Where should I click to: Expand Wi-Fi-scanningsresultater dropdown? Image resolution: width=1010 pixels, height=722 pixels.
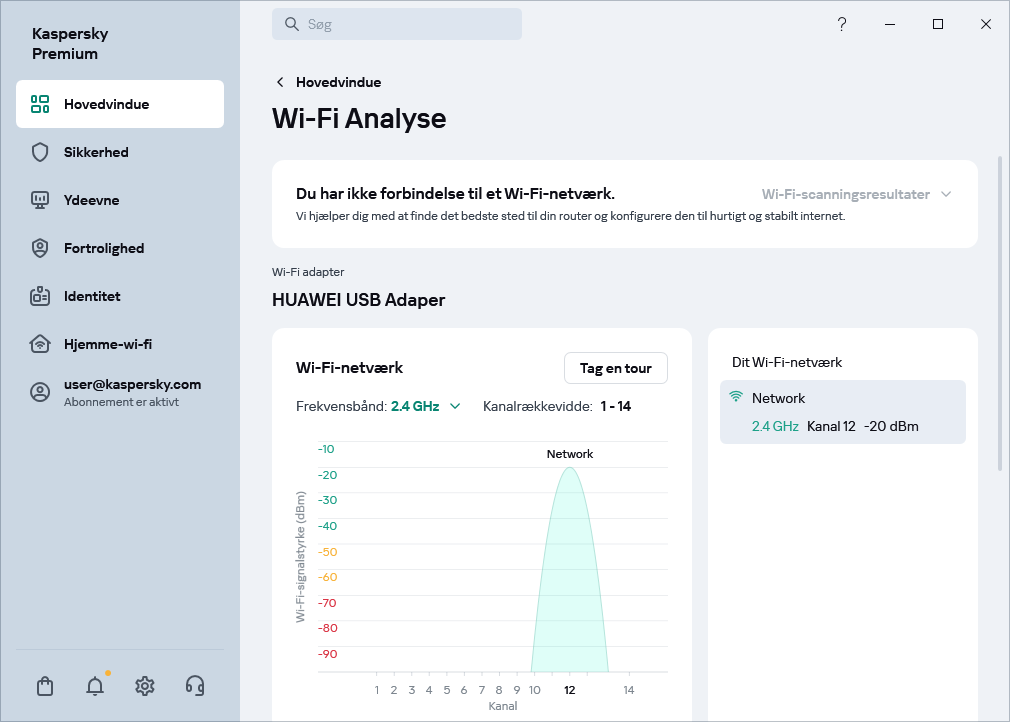coord(855,194)
